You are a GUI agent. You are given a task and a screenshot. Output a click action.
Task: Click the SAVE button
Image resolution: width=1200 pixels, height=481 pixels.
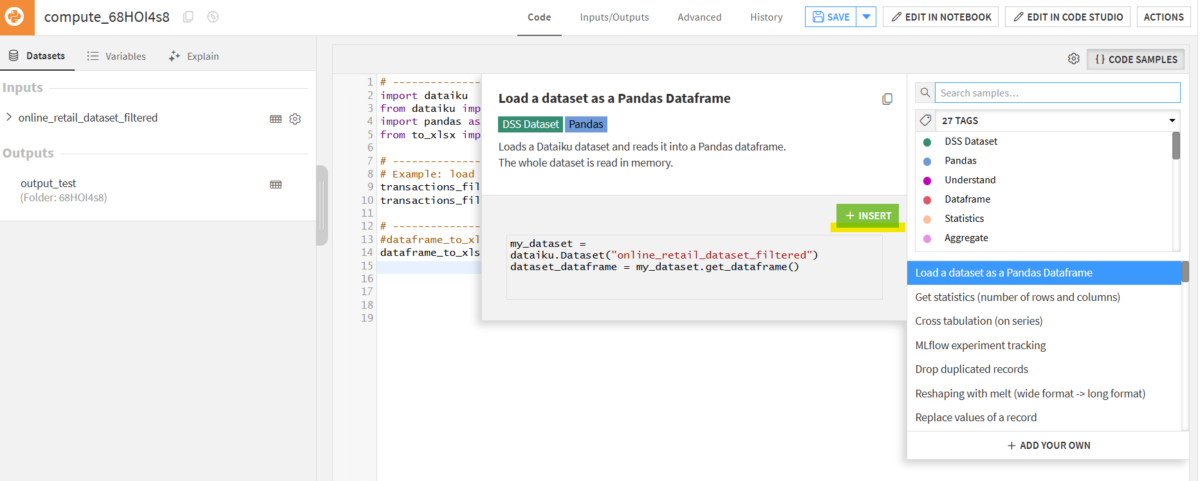(831, 17)
